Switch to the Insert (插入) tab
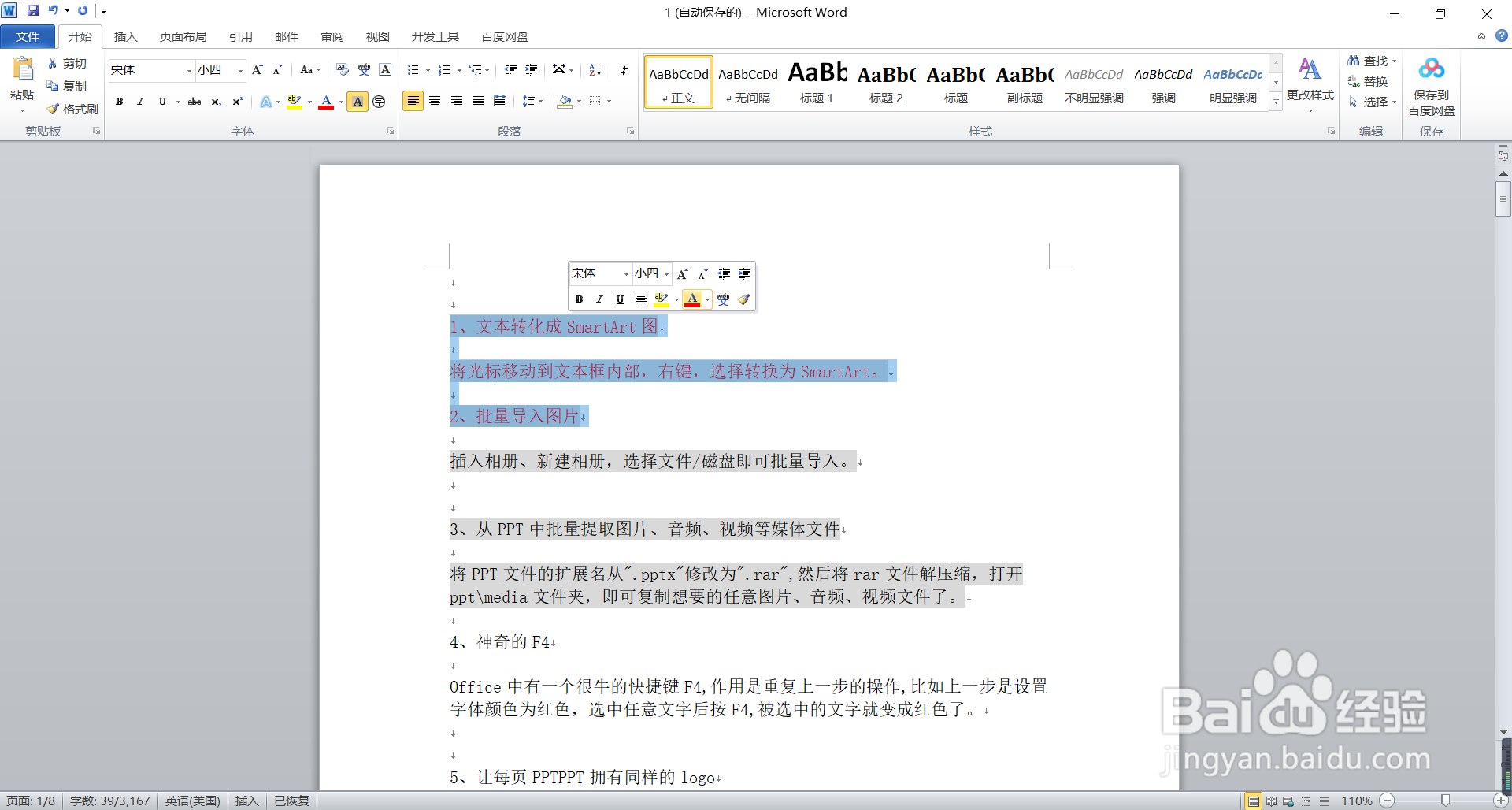Image resolution: width=1512 pixels, height=810 pixels. pyautogui.click(x=125, y=37)
